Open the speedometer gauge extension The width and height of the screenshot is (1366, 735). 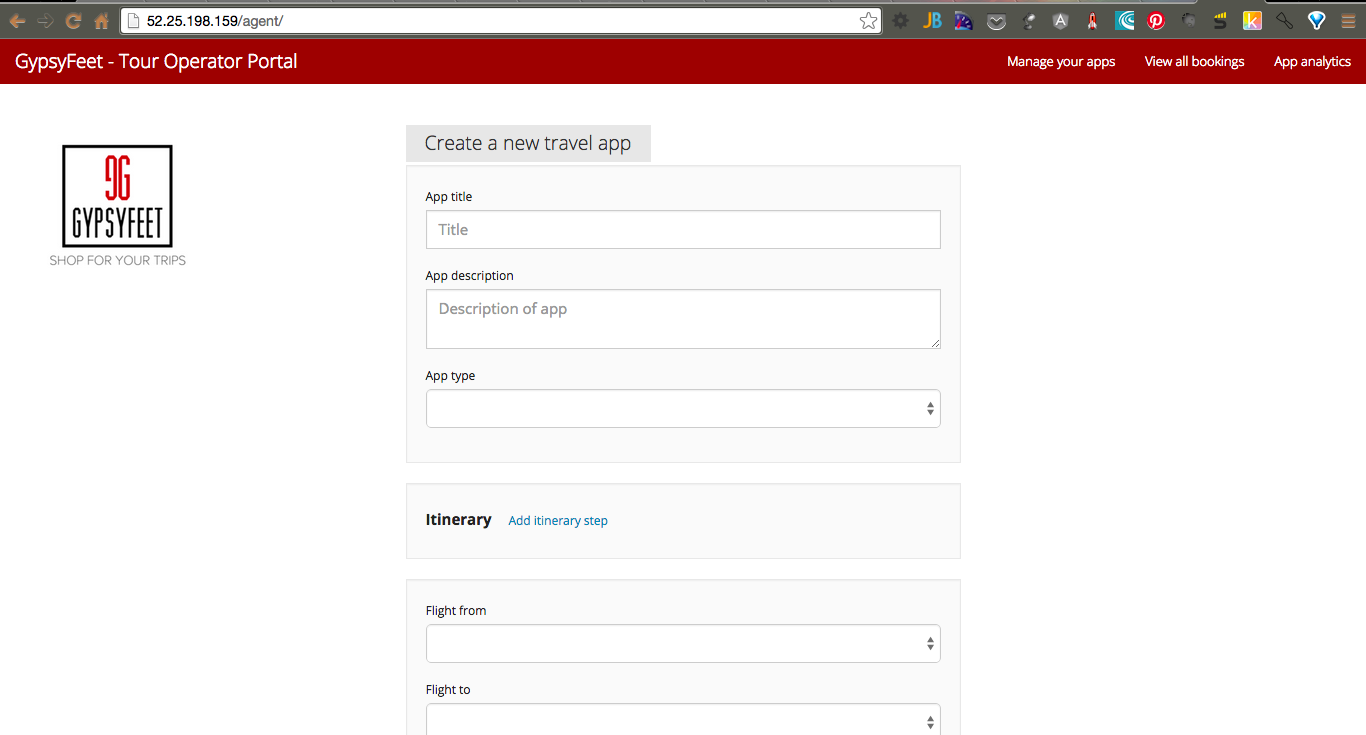tap(964, 20)
